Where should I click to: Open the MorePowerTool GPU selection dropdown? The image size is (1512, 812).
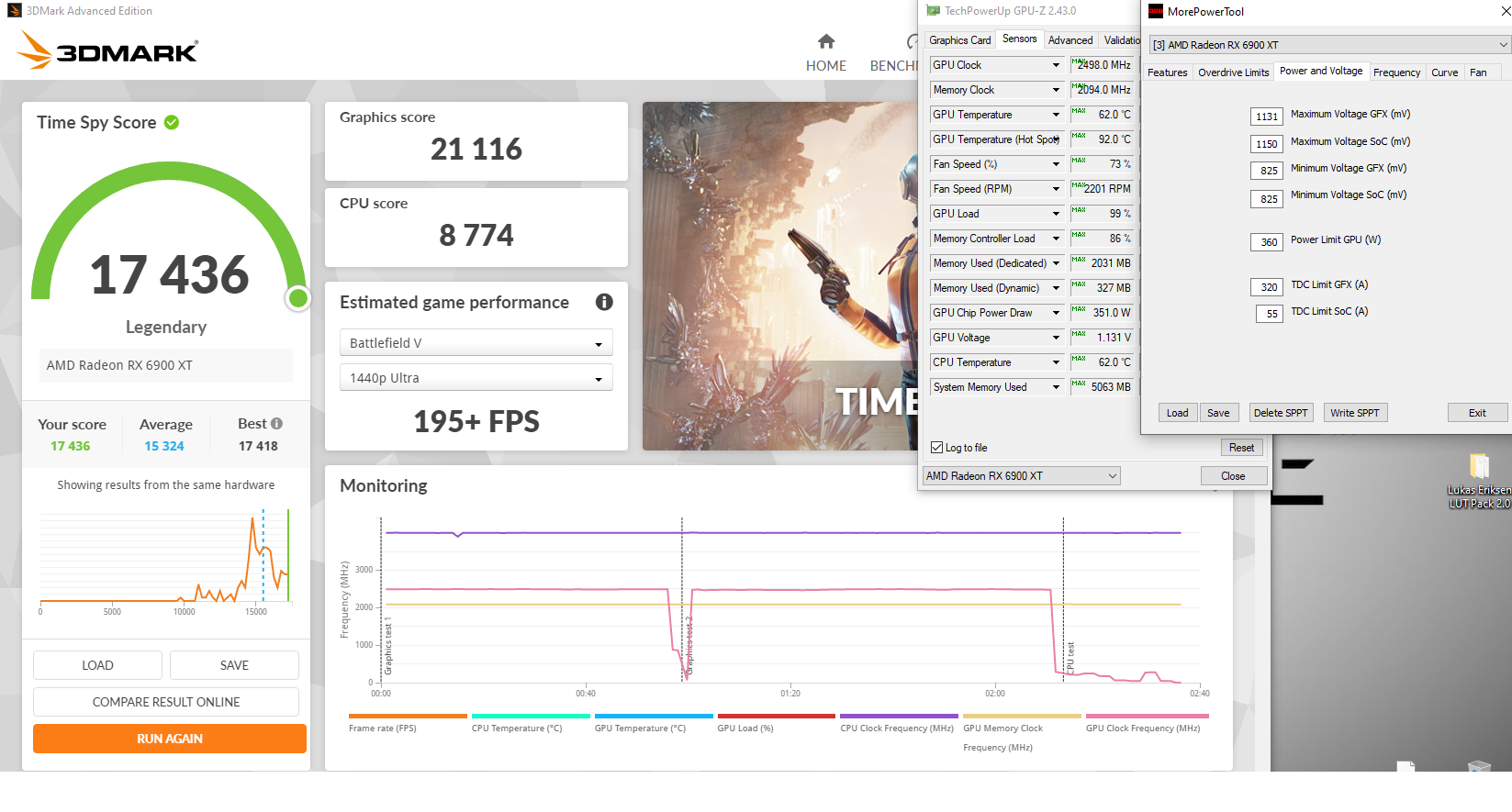click(1329, 45)
